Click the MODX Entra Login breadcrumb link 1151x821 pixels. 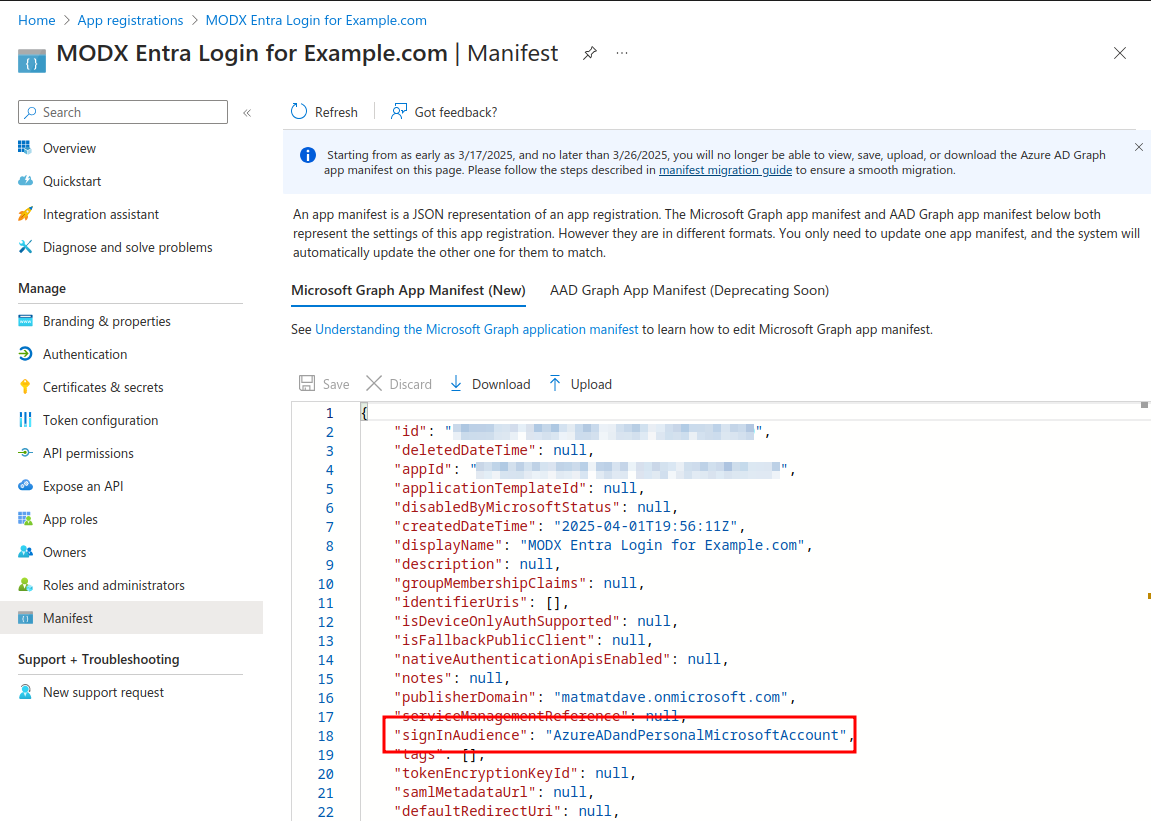click(316, 21)
